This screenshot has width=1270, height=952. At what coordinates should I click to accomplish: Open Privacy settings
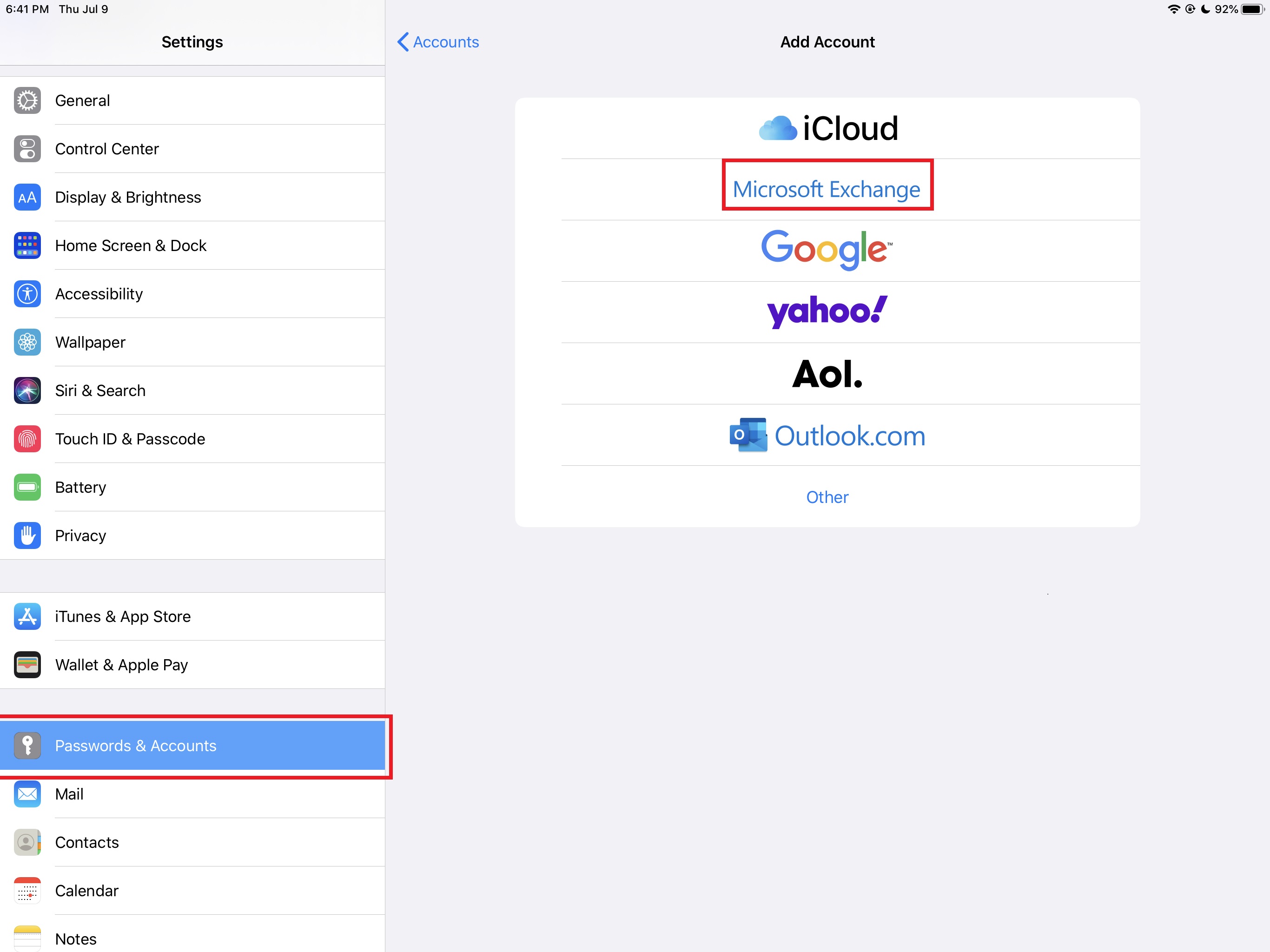coord(192,535)
